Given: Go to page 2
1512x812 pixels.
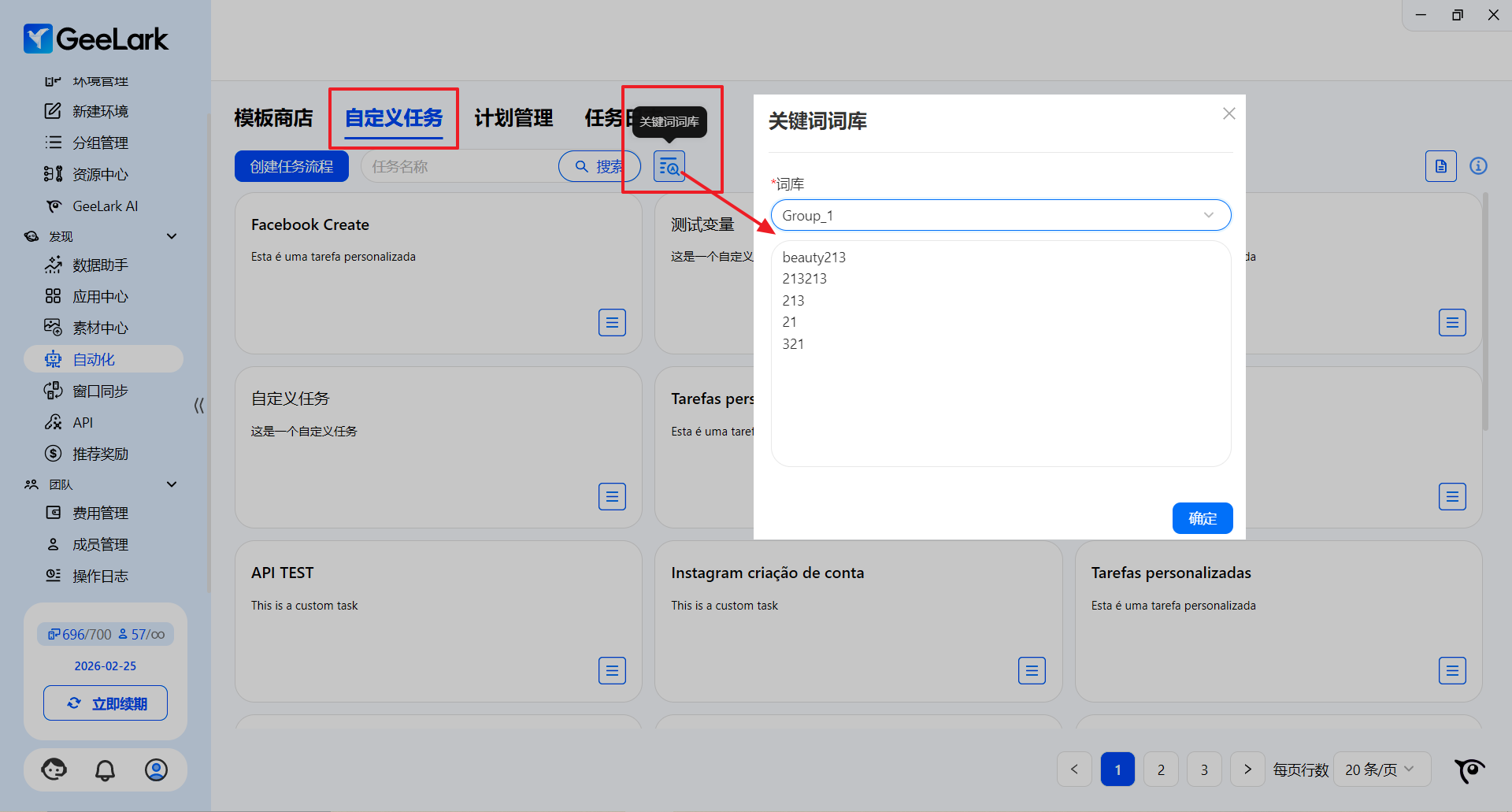Looking at the screenshot, I should point(1160,769).
